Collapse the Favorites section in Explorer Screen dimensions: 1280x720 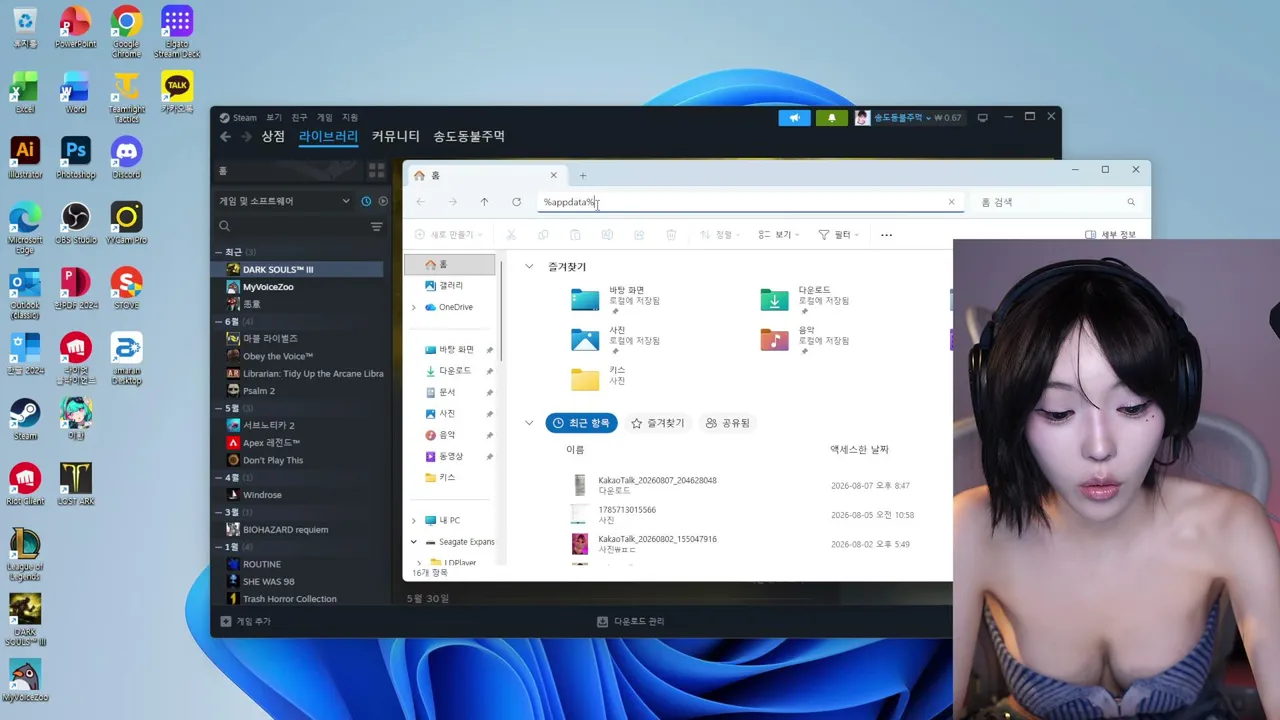click(529, 267)
